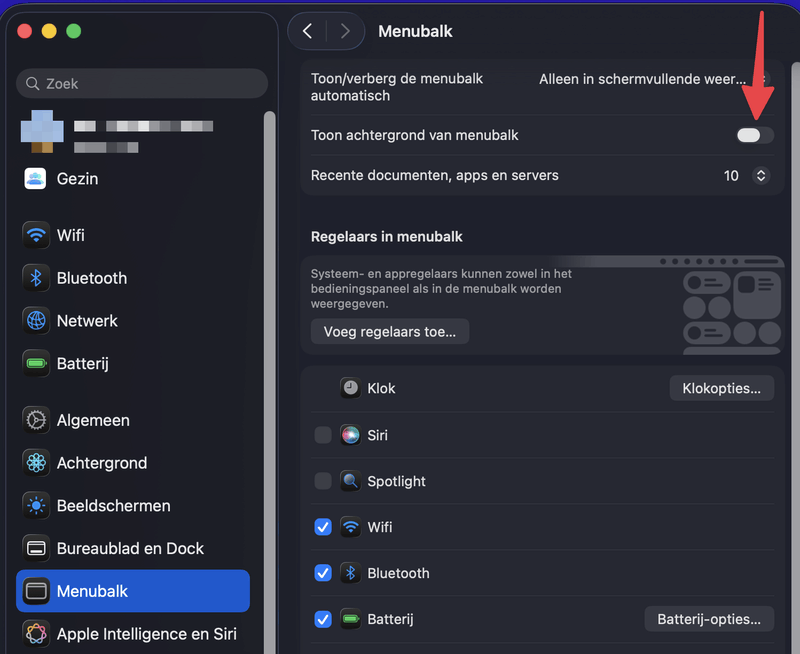The width and height of the screenshot is (800, 654).
Task: Uncheck the Wifi menu bar checkbox
Action: pos(323,527)
